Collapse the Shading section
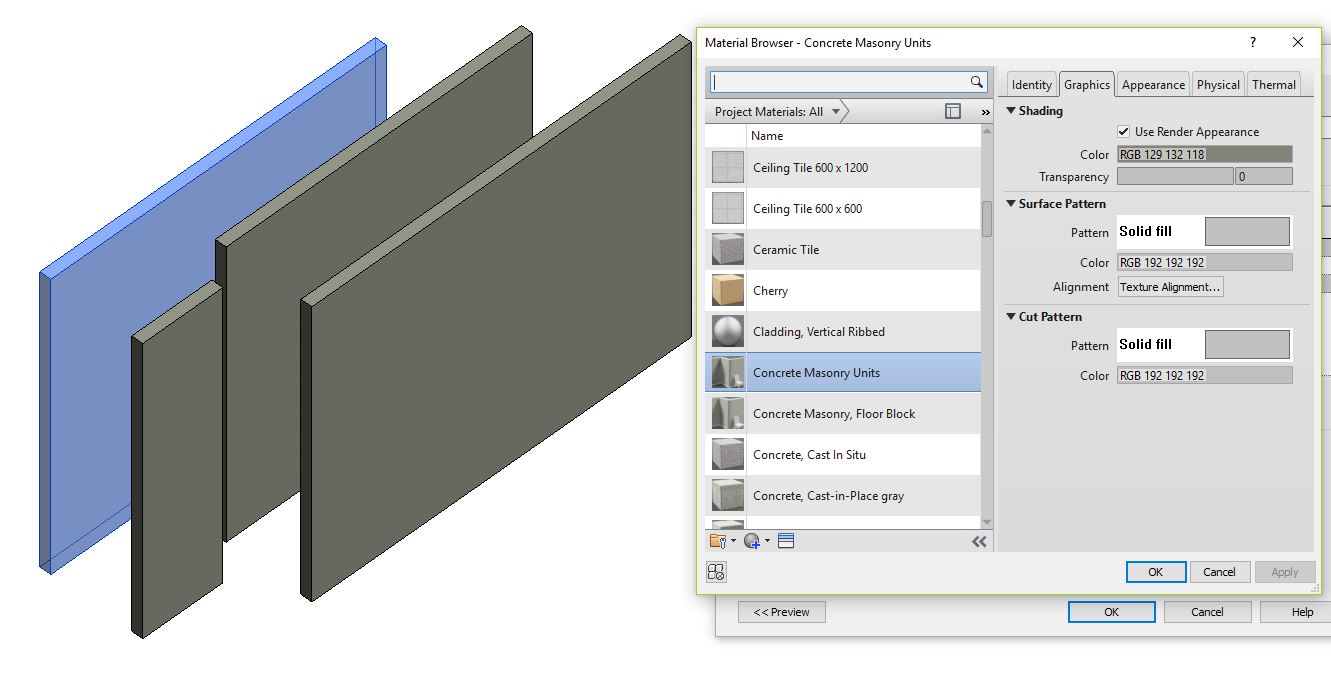Image resolution: width=1331 pixels, height=699 pixels. (x=1012, y=111)
